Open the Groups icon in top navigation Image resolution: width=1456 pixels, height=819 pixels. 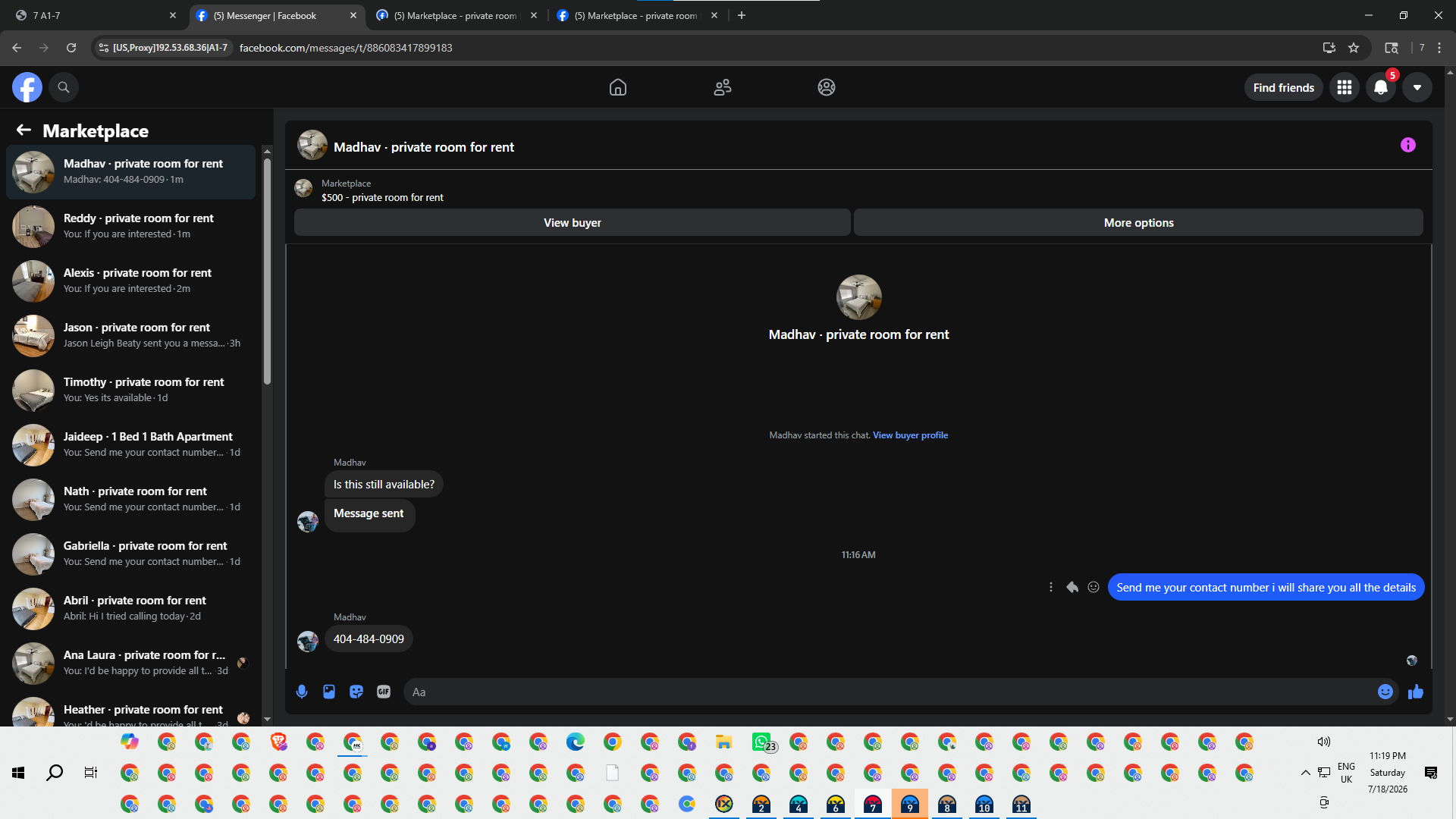(x=827, y=87)
